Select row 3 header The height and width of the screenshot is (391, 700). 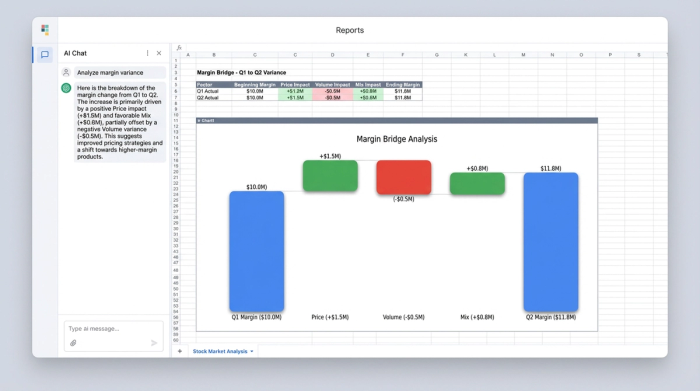coord(176,72)
